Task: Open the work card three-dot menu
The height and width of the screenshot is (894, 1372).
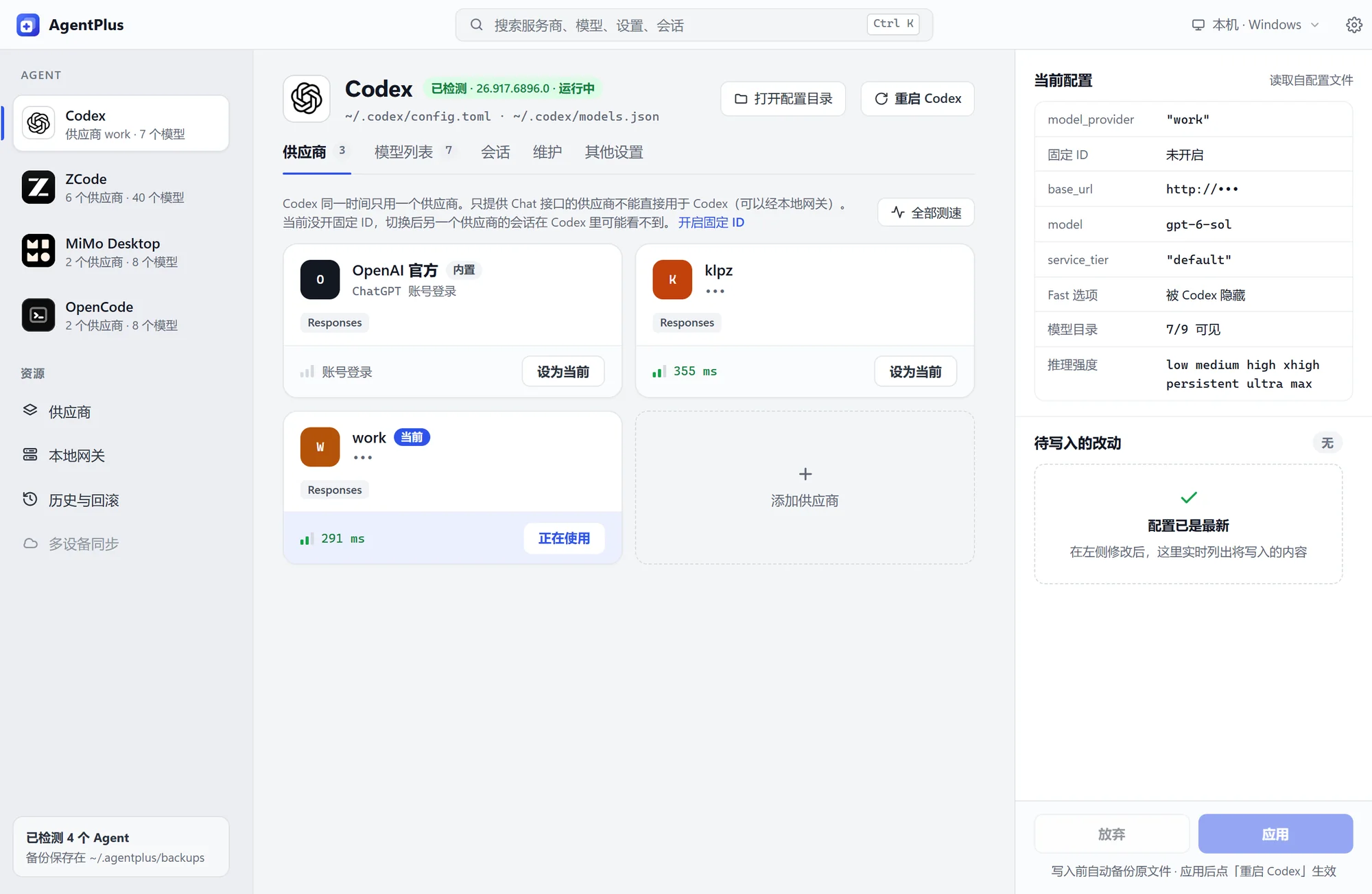Action: click(x=362, y=458)
